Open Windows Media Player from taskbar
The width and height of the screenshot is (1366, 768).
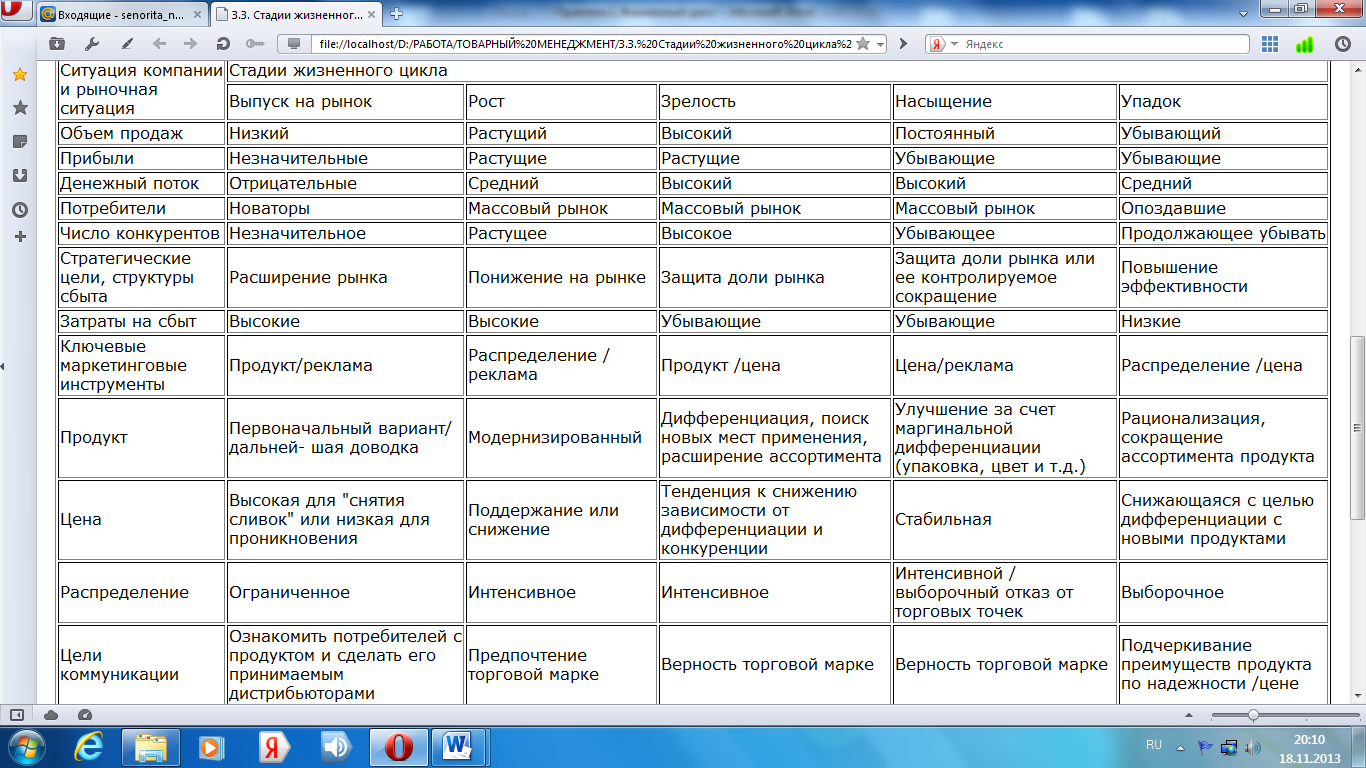click(212, 746)
